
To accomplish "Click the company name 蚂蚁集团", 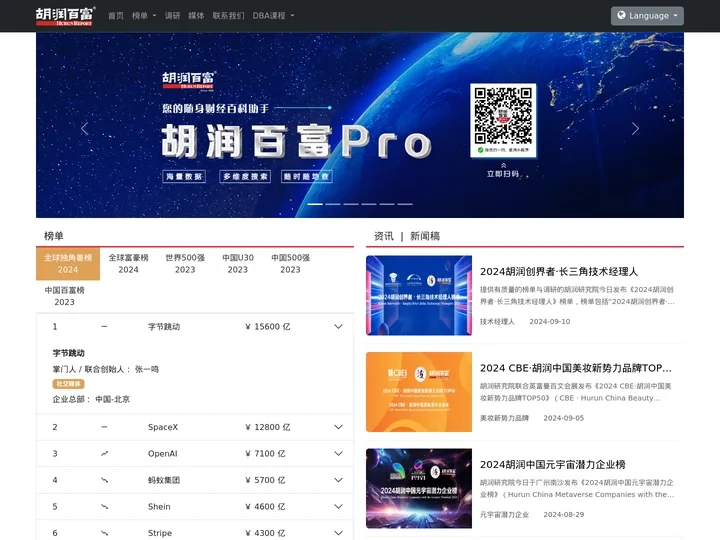I will pyautogui.click(x=164, y=480).
